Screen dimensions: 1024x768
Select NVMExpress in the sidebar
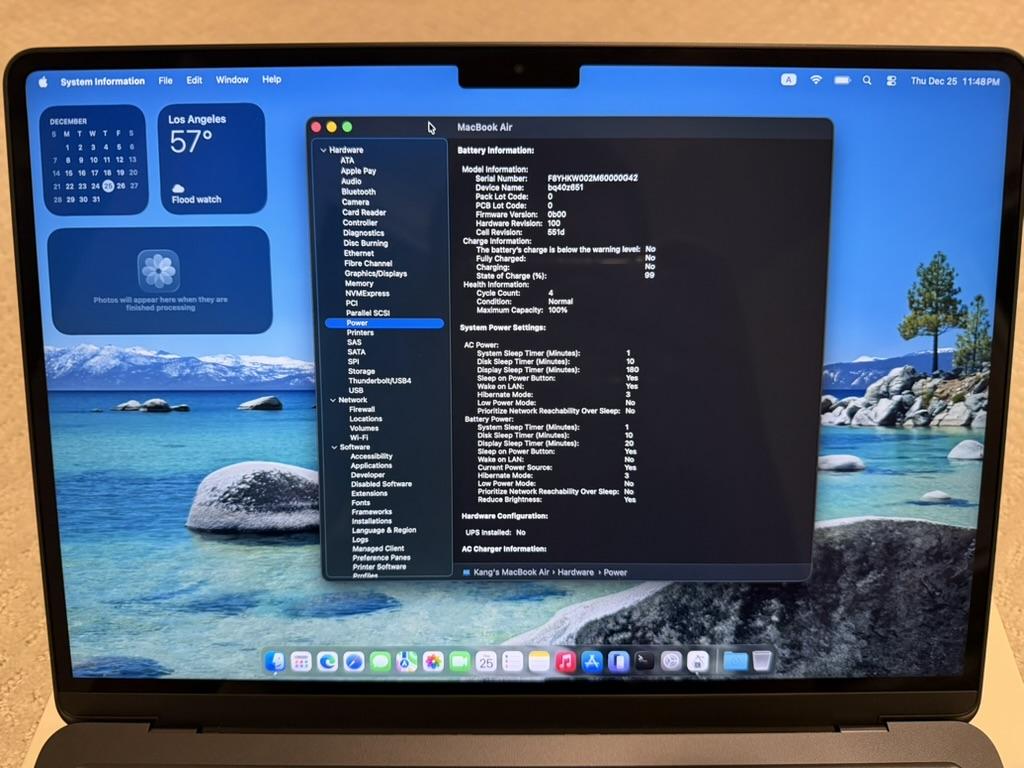pyautogui.click(x=367, y=294)
